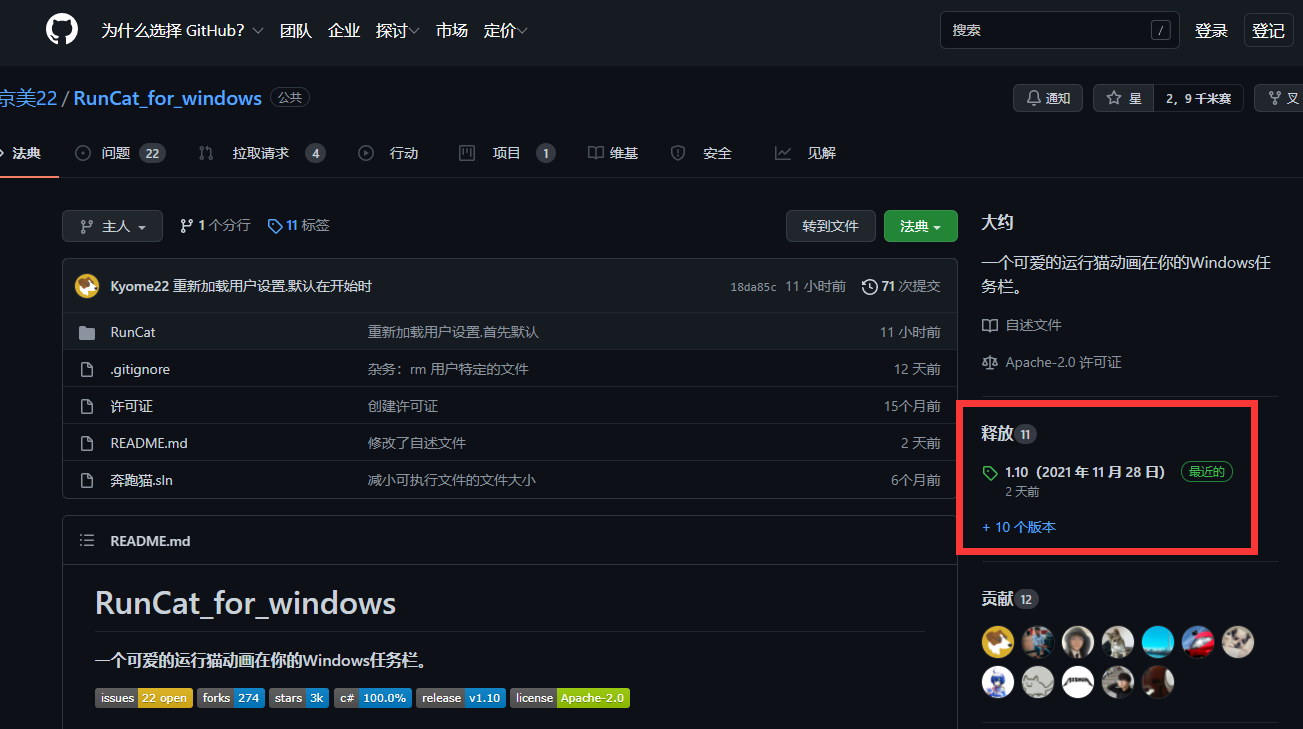Click the 行动 actions play icon
The width and height of the screenshot is (1303, 729).
[x=365, y=153]
